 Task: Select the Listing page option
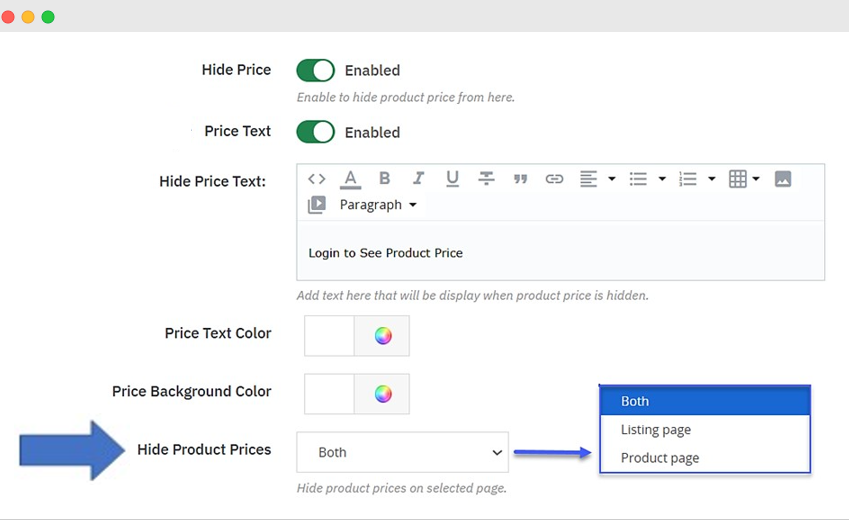(x=655, y=430)
